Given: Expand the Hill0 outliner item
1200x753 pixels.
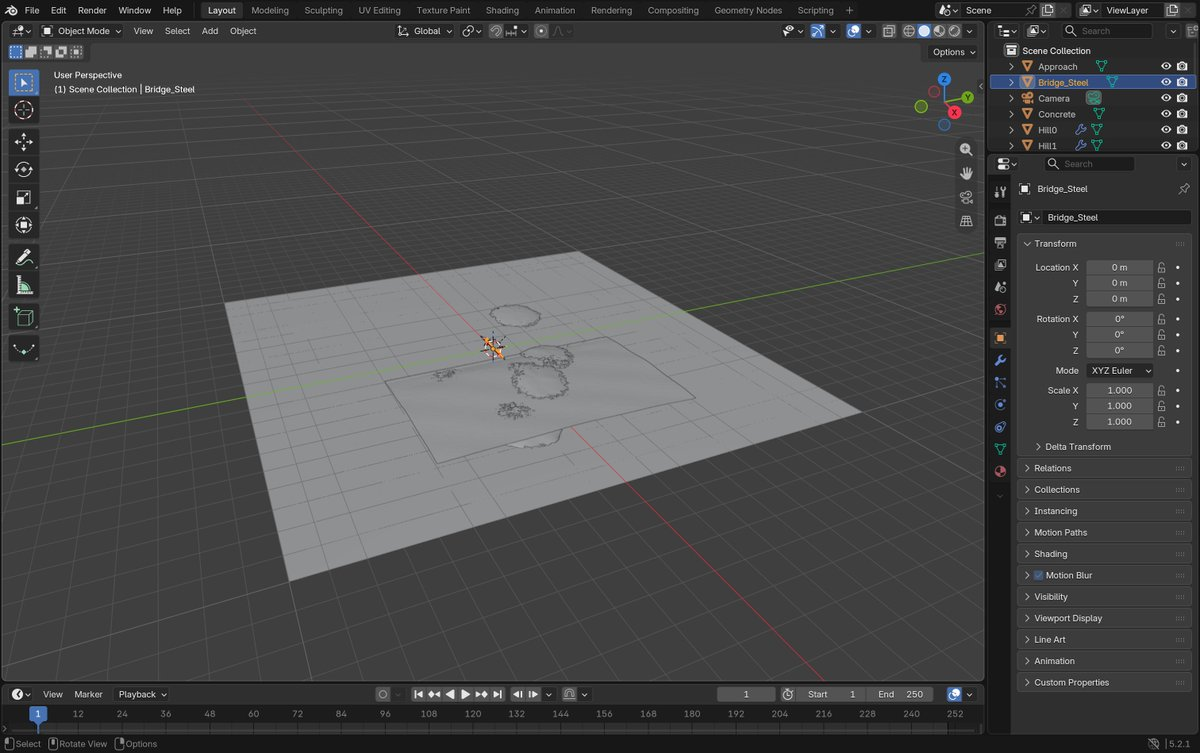Looking at the screenshot, I should tap(1012, 130).
